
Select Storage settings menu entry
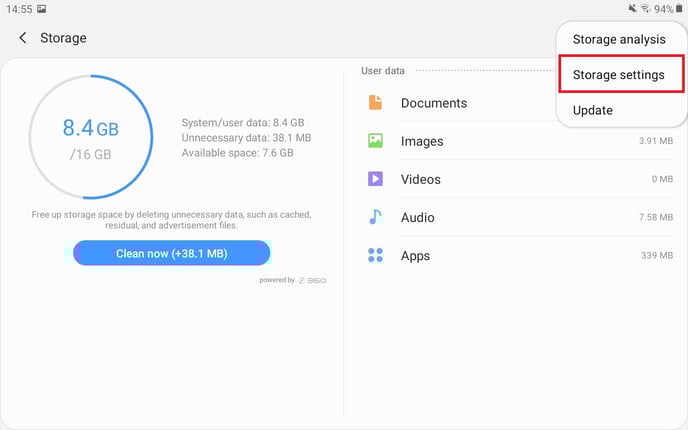(621, 74)
